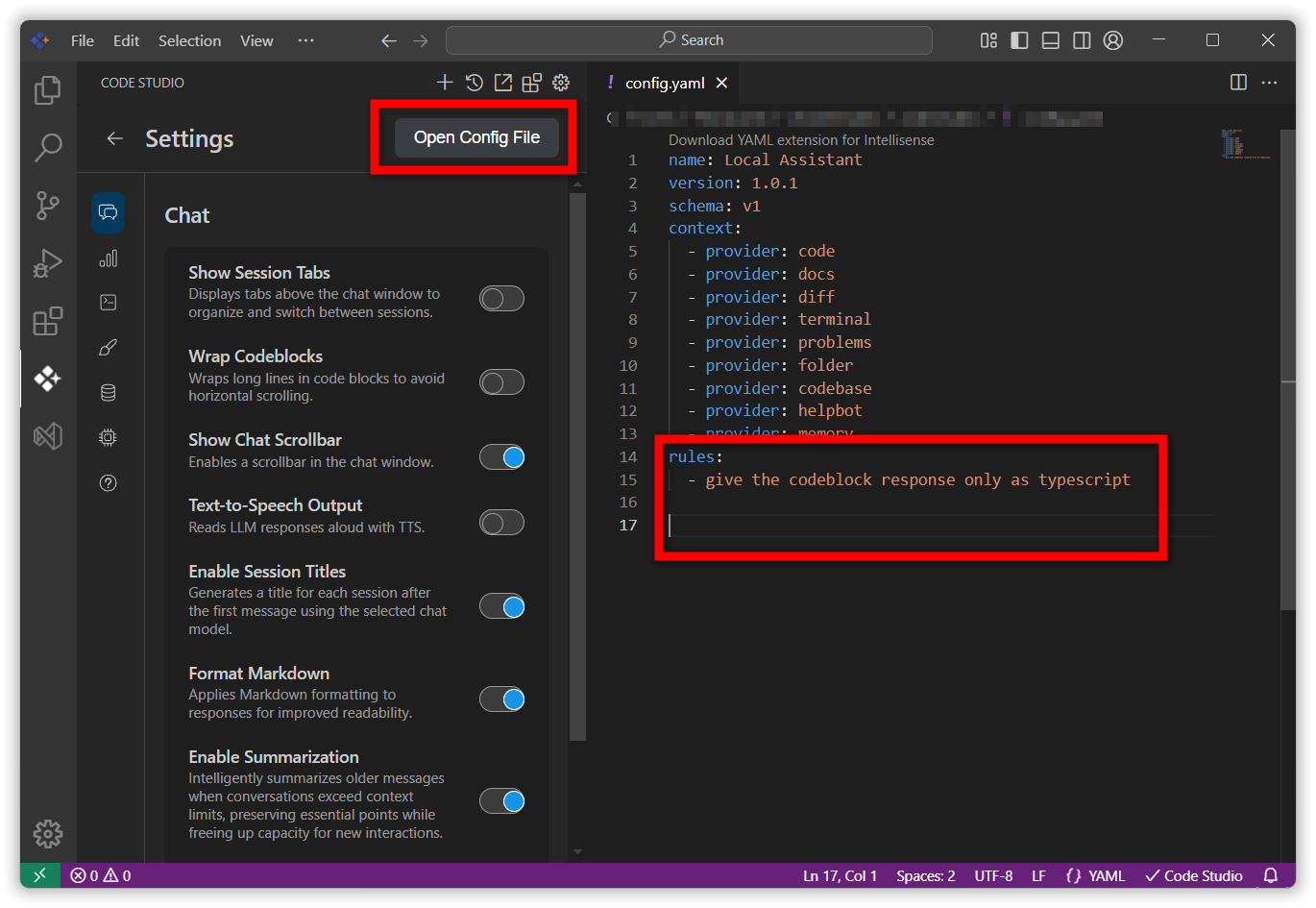1316x908 pixels.
Task: Turn on Wrap Codeblocks
Action: [501, 382]
